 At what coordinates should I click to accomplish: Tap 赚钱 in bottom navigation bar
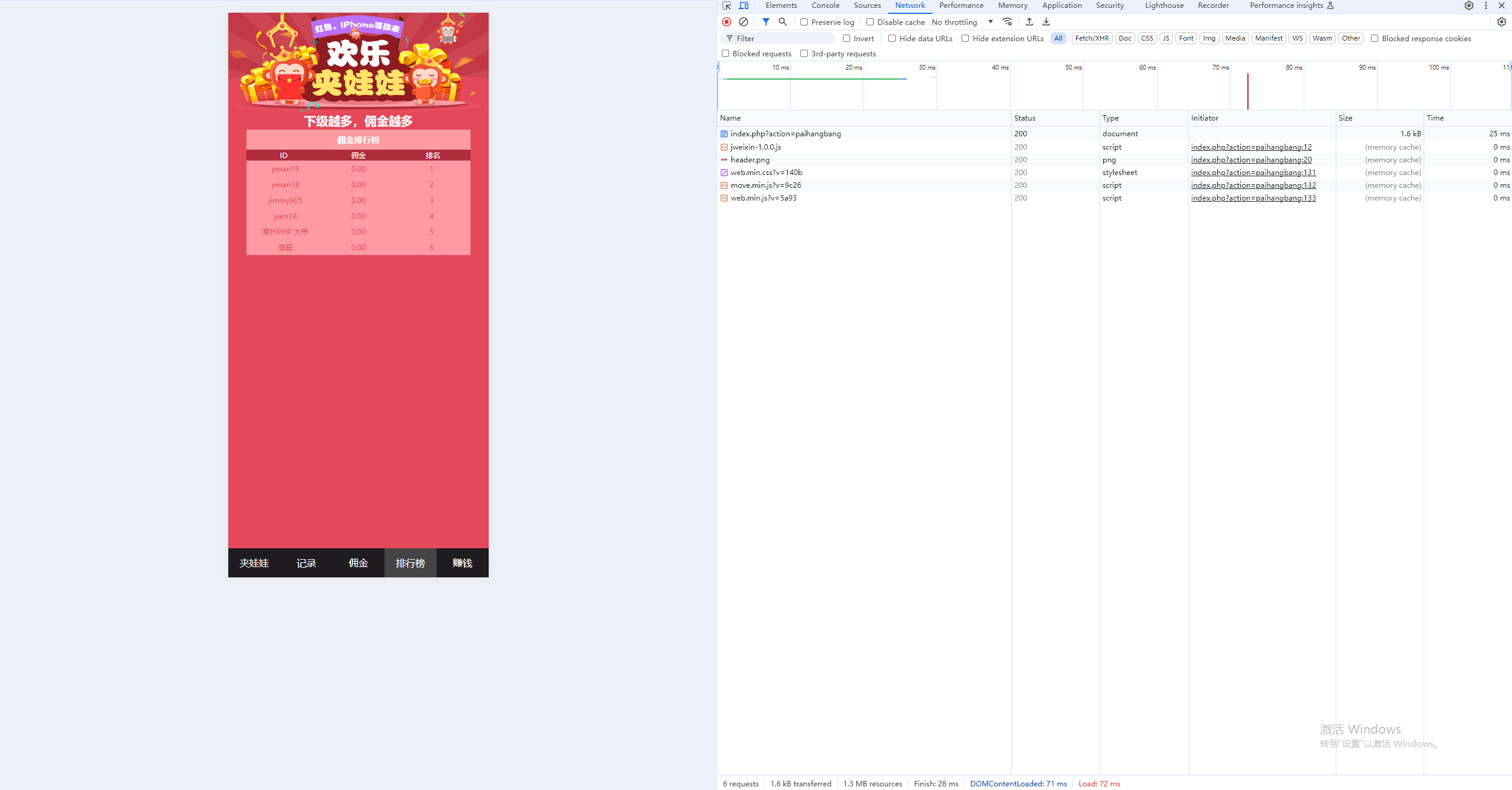point(463,563)
